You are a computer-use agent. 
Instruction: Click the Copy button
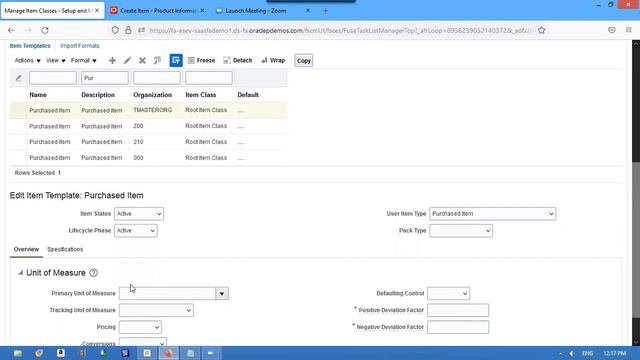coord(304,60)
